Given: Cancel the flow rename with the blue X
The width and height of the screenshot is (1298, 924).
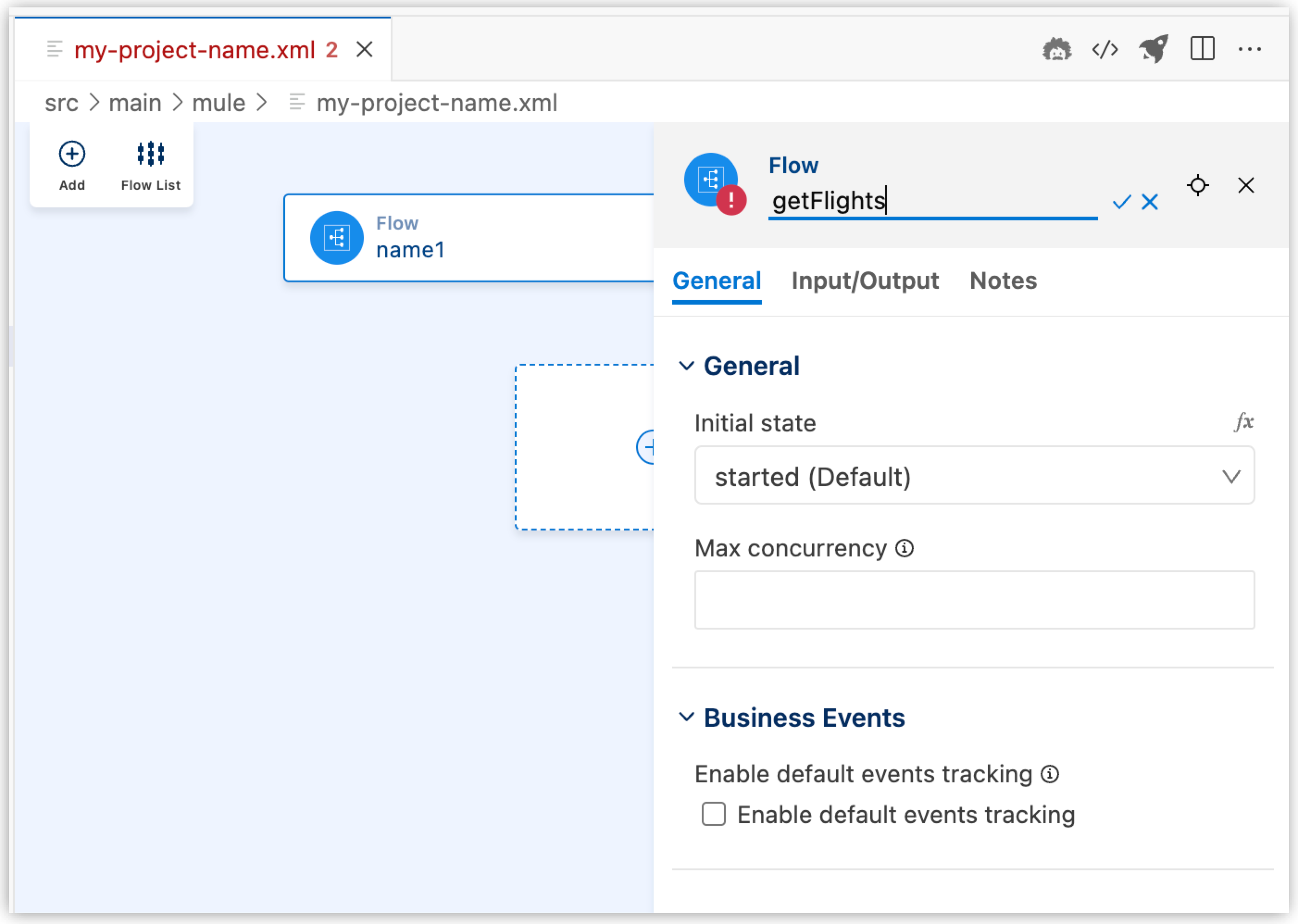Looking at the screenshot, I should pos(1149,202).
